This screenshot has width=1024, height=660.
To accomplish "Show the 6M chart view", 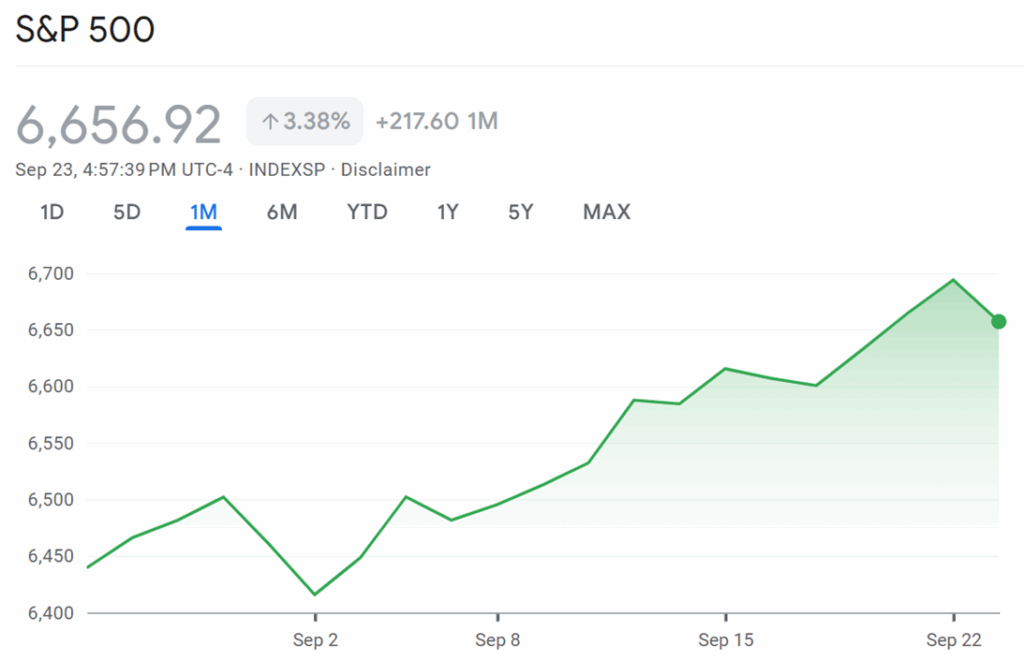I will (282, 212).
